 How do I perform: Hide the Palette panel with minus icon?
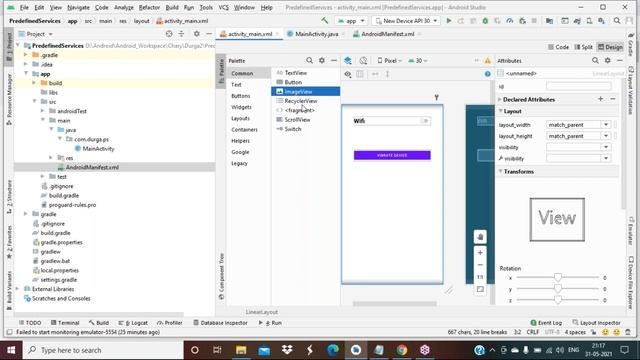tap(334, 60)
